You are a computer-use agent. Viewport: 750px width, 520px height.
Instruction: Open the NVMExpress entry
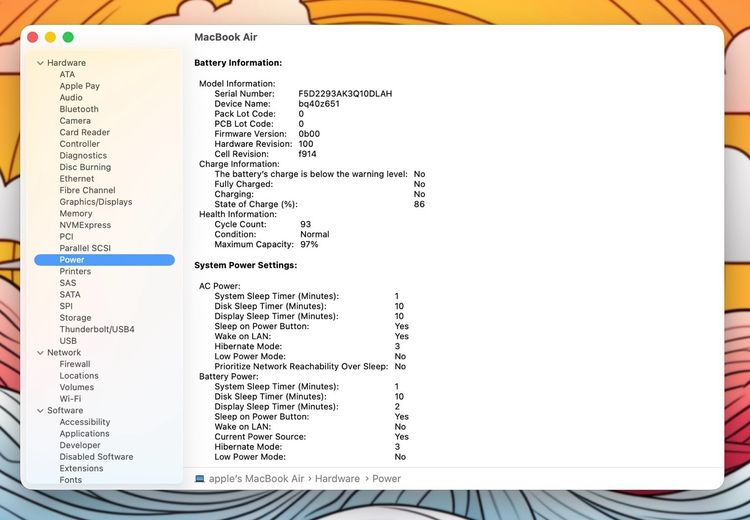pos(85,225)
